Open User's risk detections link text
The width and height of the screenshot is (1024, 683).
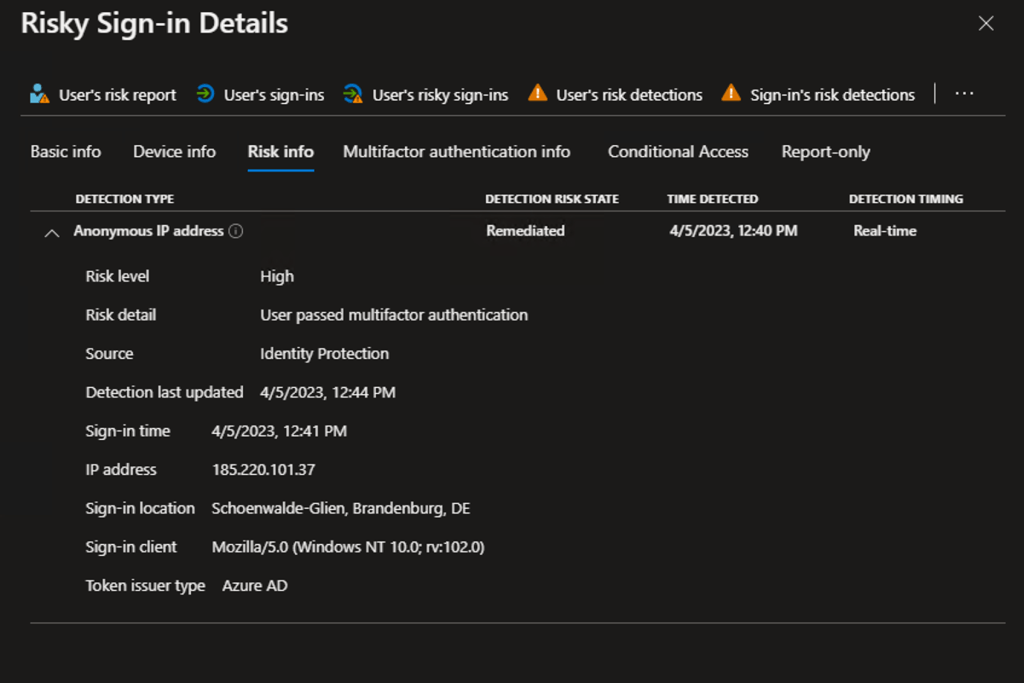[x=629, y=95]
